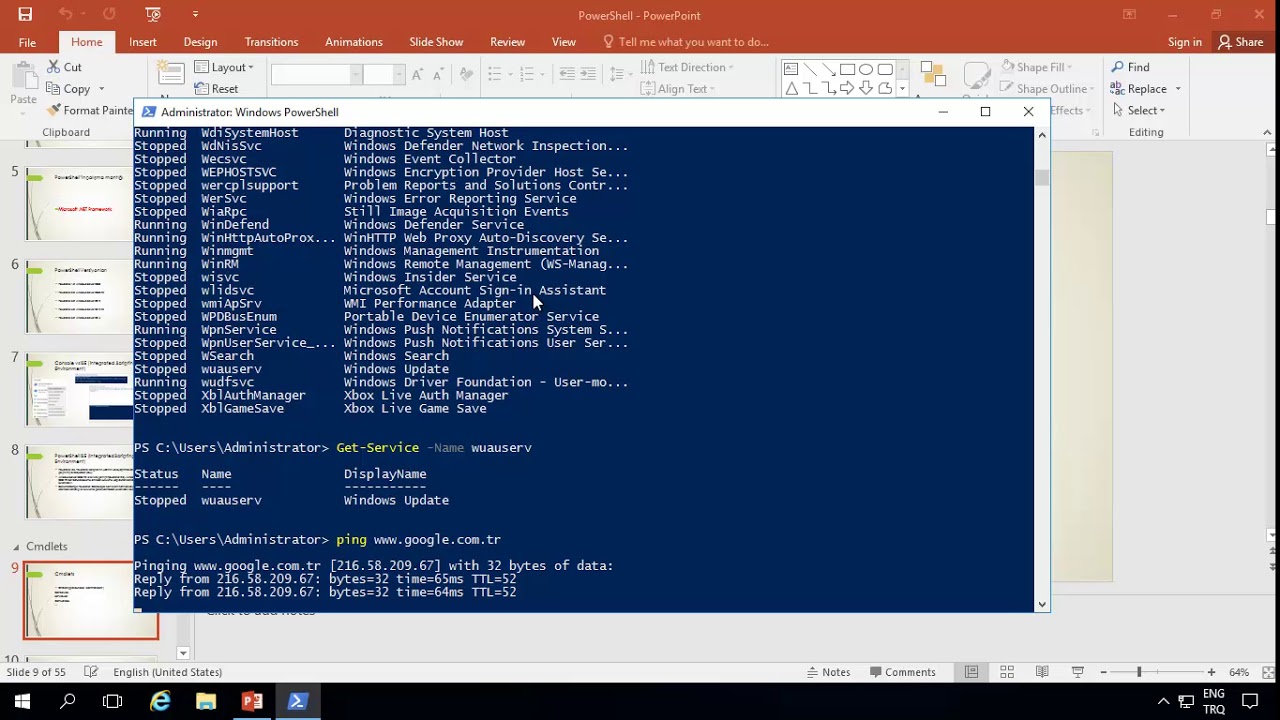The height and width of the screenshot is (720, 1280).
Task: Open the Select dropdown in Editing
Action: [1138, 110]
